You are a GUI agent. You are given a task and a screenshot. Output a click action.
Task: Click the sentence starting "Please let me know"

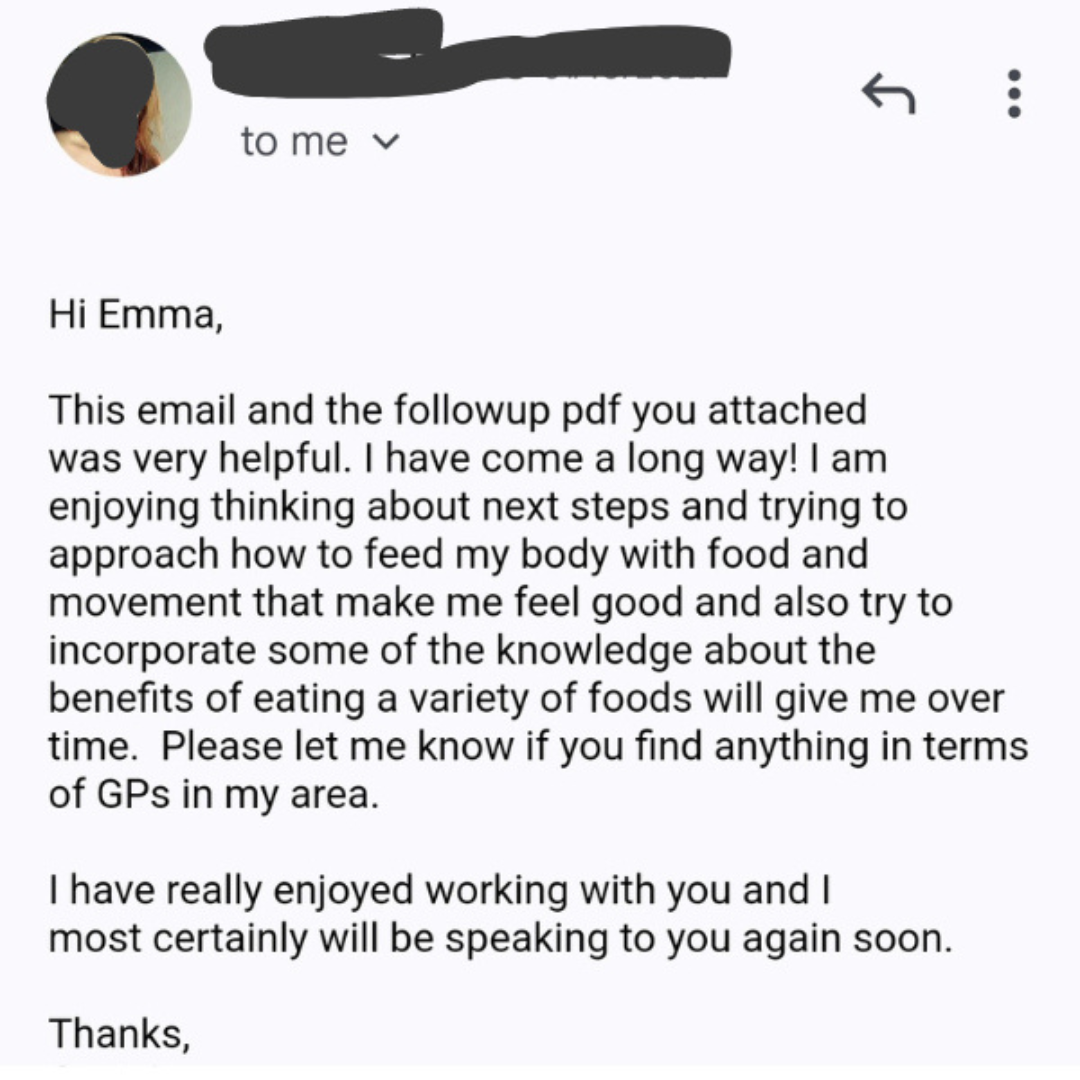(593, 747)
